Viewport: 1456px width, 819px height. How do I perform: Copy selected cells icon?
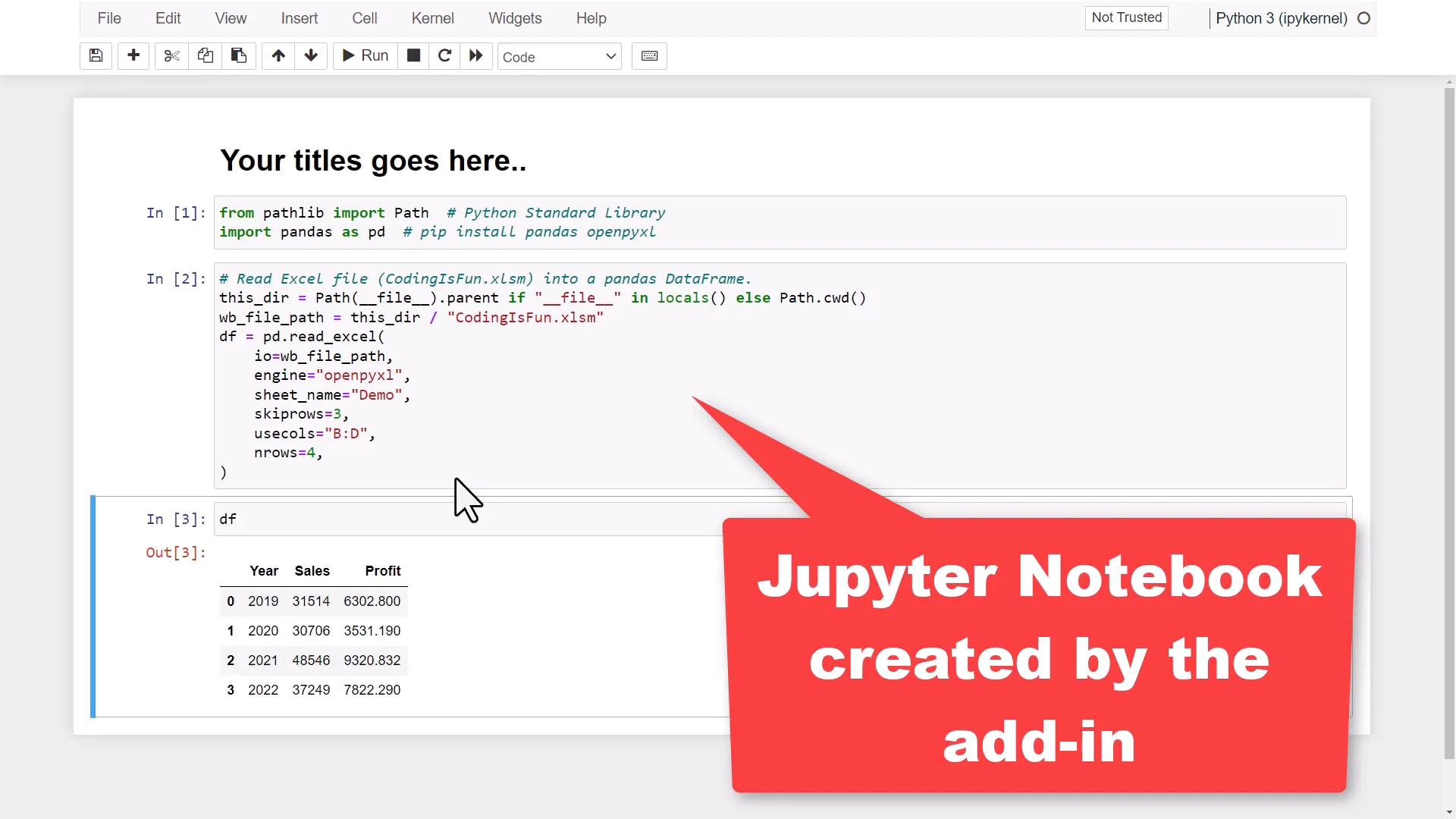pyautogui.click(x=205, y=55)
